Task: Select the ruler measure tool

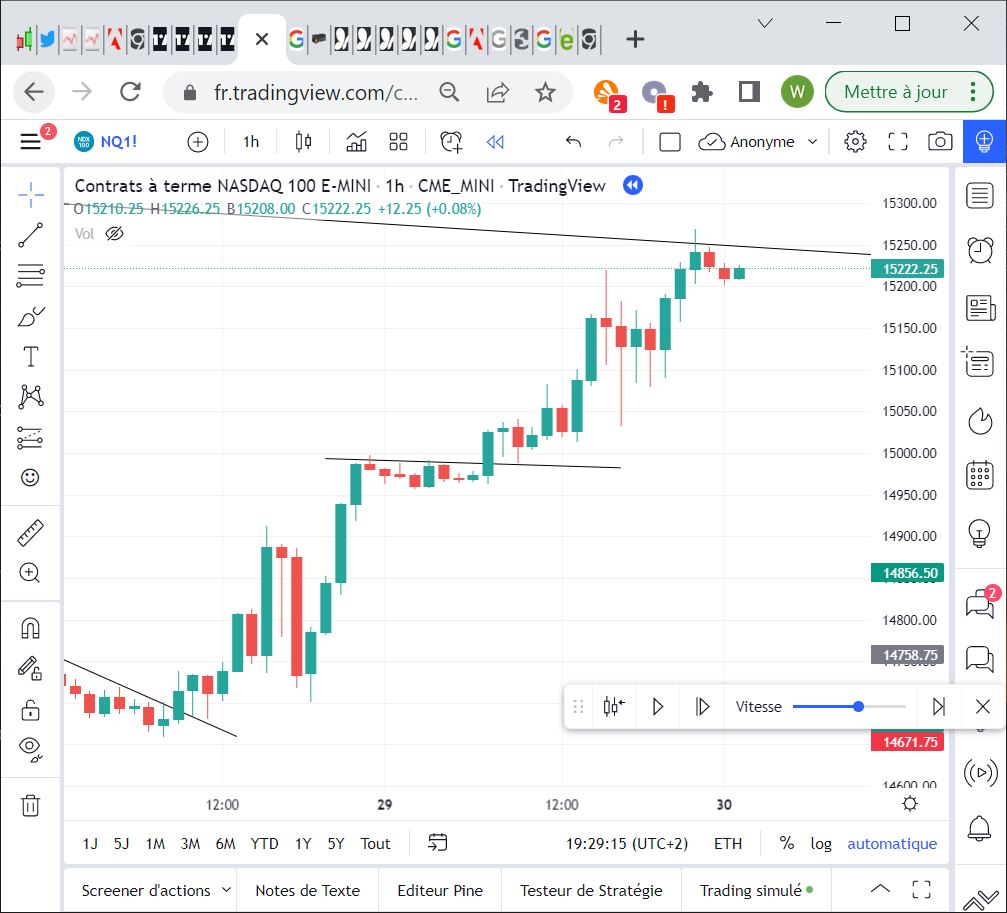Action: click(30, 532)
